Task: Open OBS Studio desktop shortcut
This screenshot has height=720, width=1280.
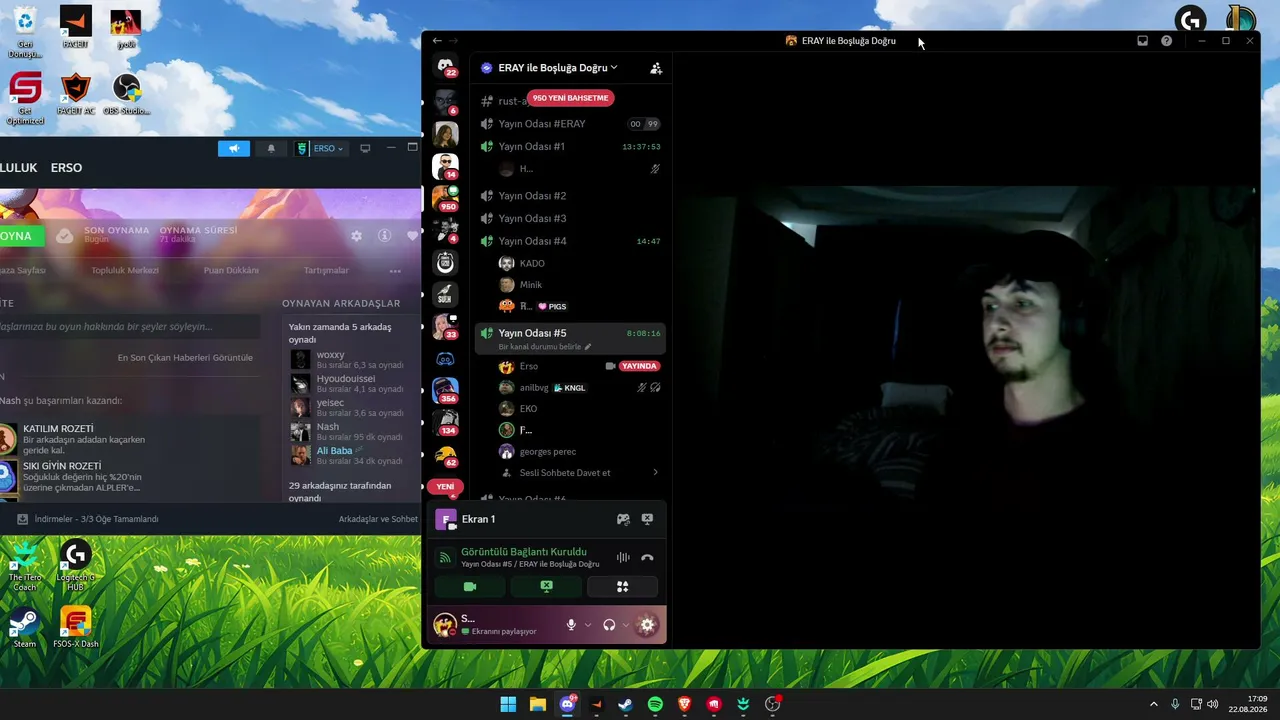Action: 126,95
